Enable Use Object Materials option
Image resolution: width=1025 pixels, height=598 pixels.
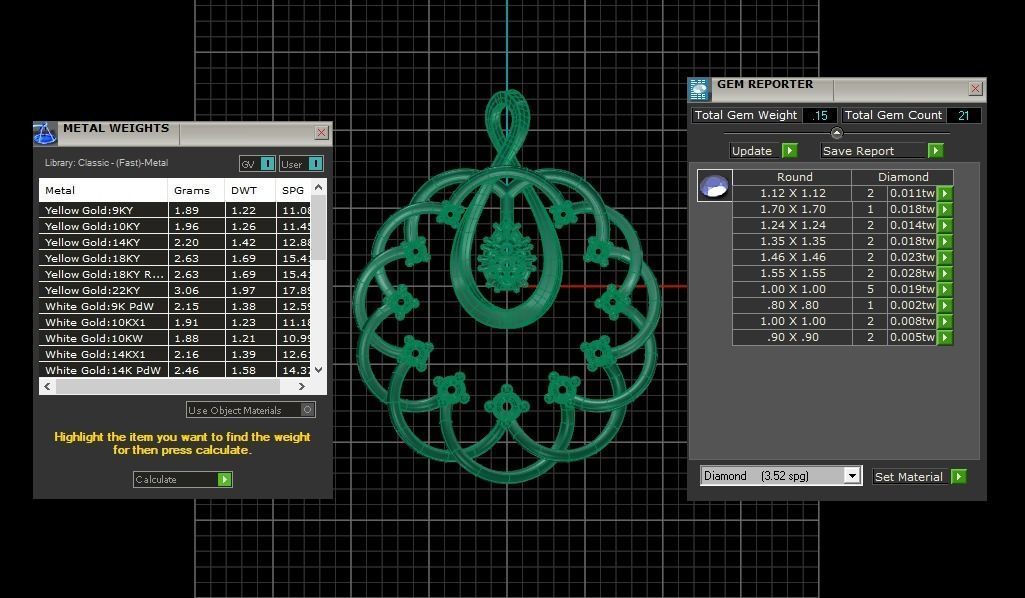[x=307, y=410]
